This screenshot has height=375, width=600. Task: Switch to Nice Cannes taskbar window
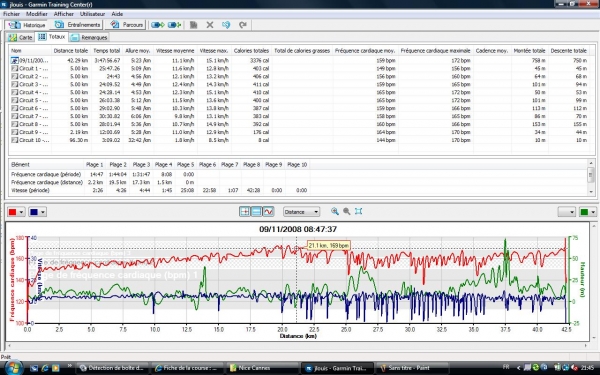pos(262,368)
